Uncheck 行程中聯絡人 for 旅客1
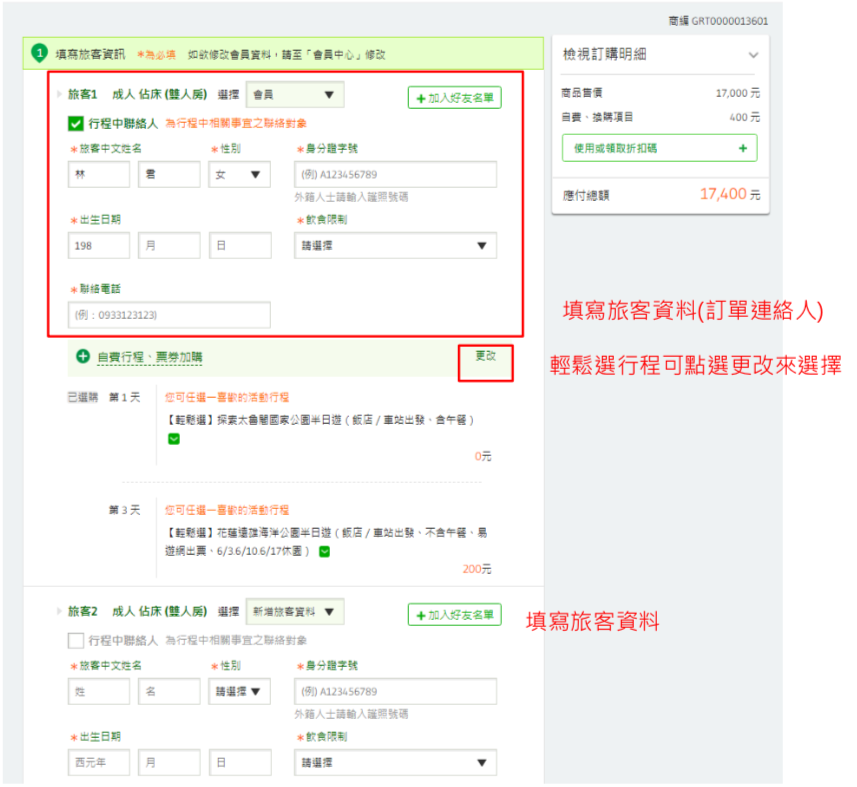Screen dimensions: 857x787 [75, 124]
